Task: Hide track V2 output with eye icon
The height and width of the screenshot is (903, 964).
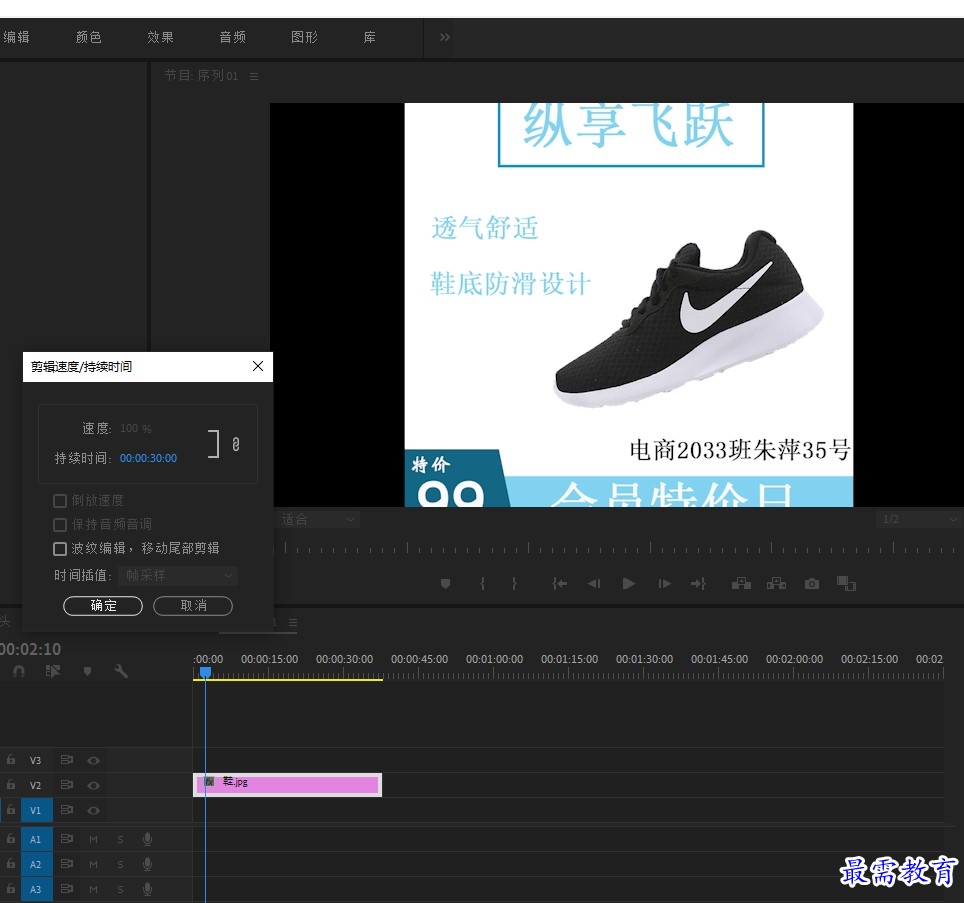Action: point(93,785)
